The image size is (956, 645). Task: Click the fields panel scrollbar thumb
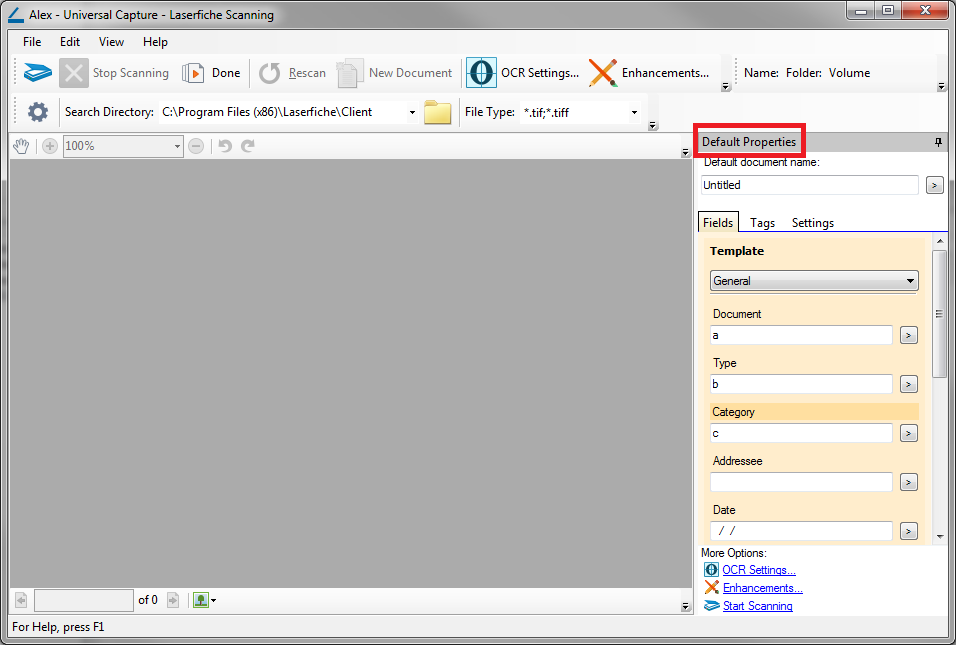tap(940, 314)
